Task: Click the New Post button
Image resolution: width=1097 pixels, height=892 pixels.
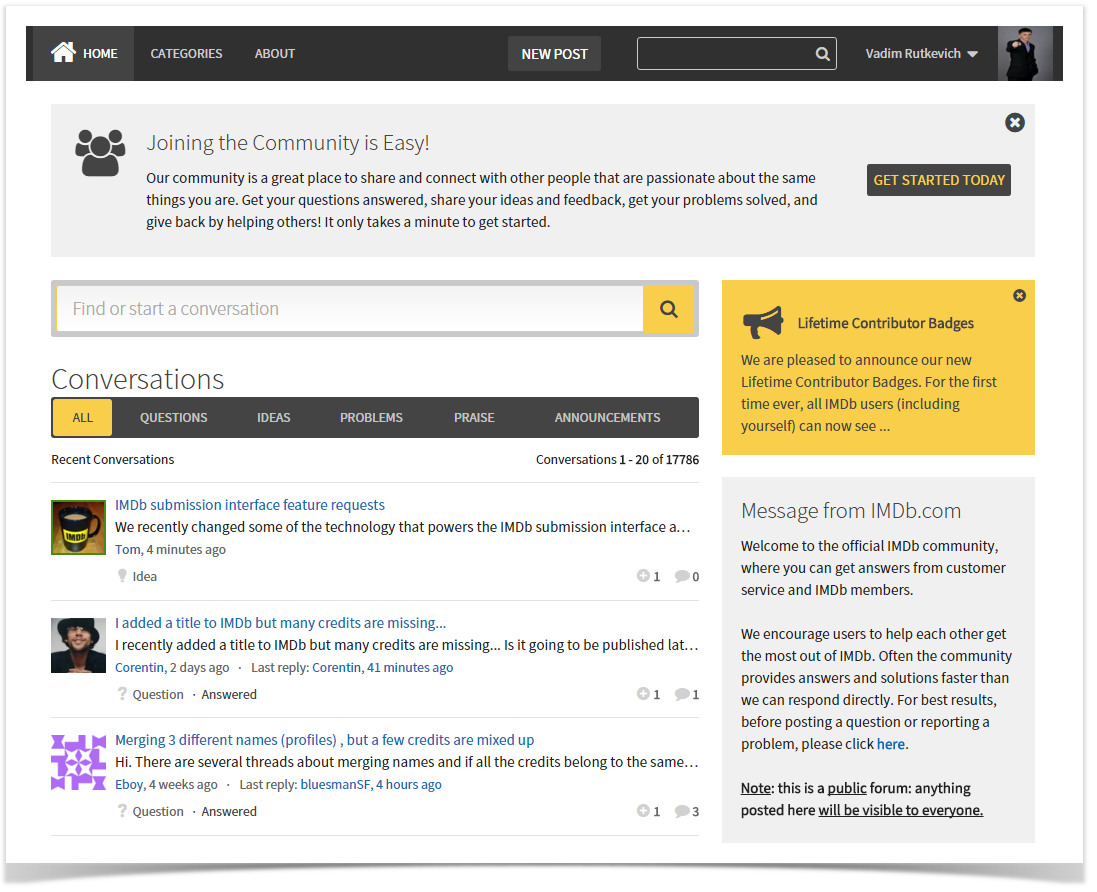Action: (554, 54)
